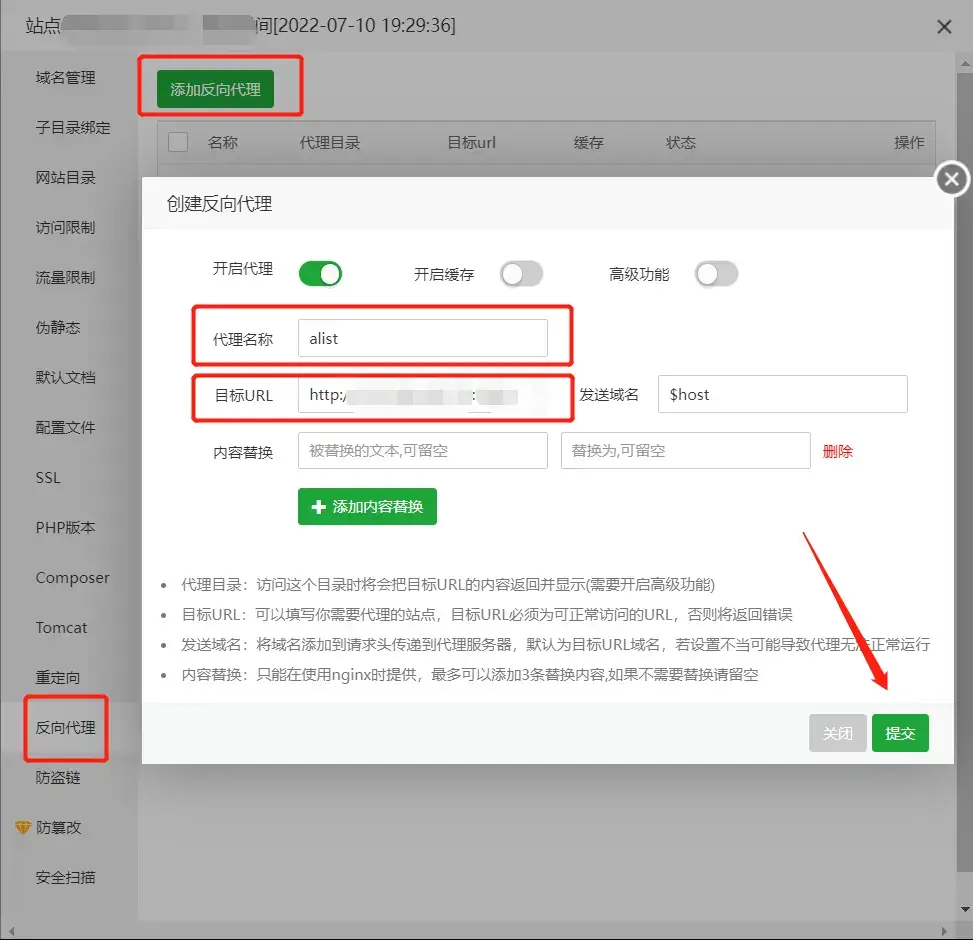Open the 反向代理 sidebar tab

click(x=66, y=728)
